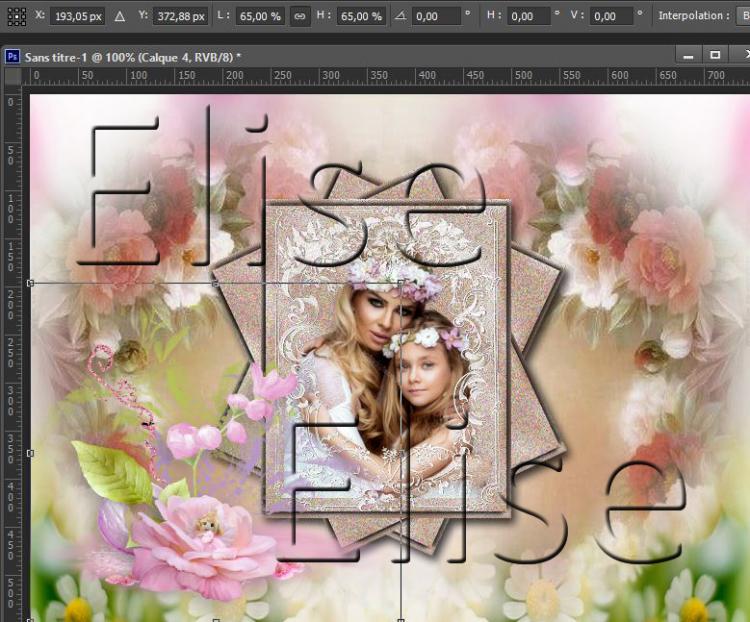Image resolution: width=750 pixels, height=622 pixels.
Task: Click the restore button of the document window
Action: (714, 55)
